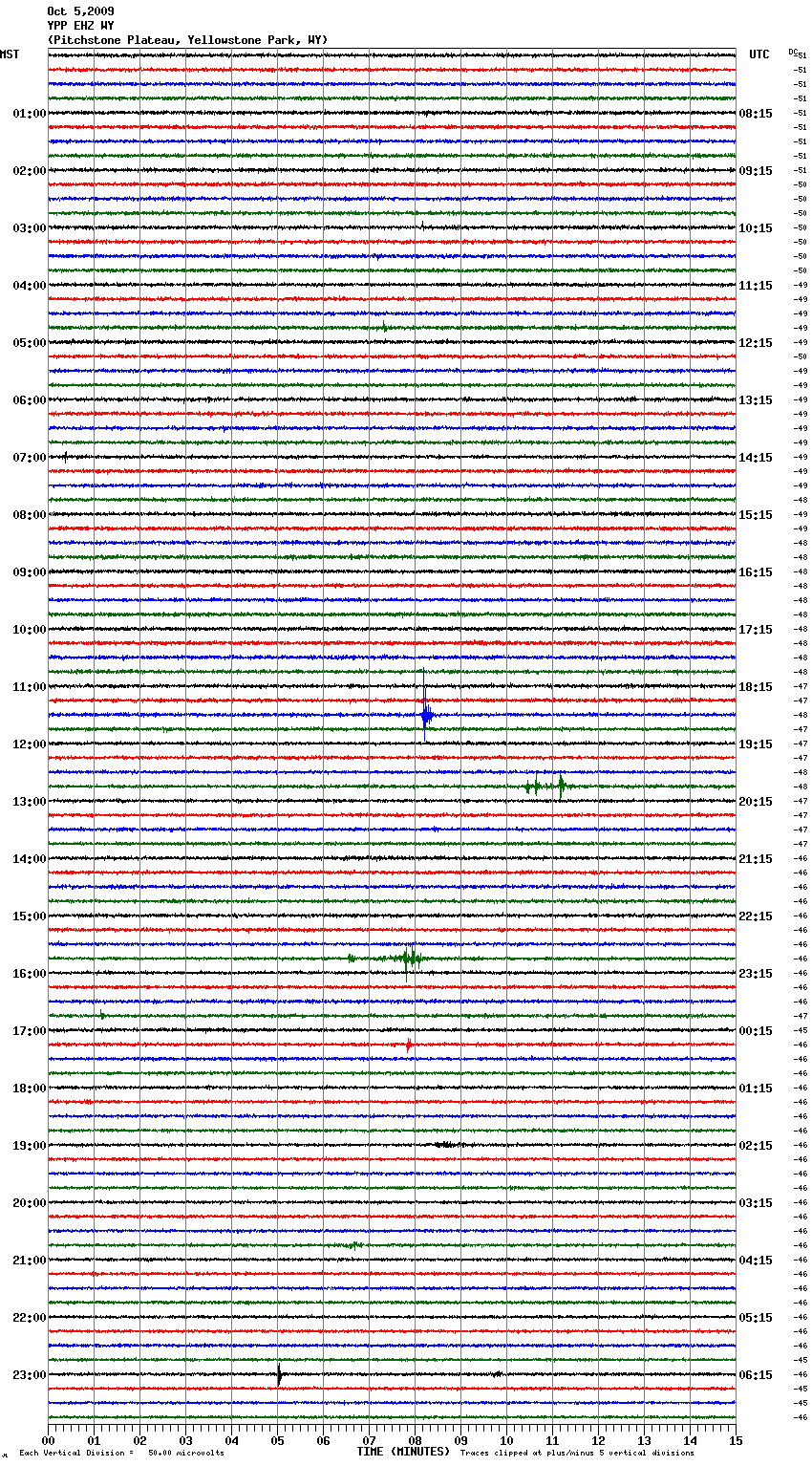
Task: Select the 17:00 MST time label
Action: pyautogui.click(x=29, y=1031)
